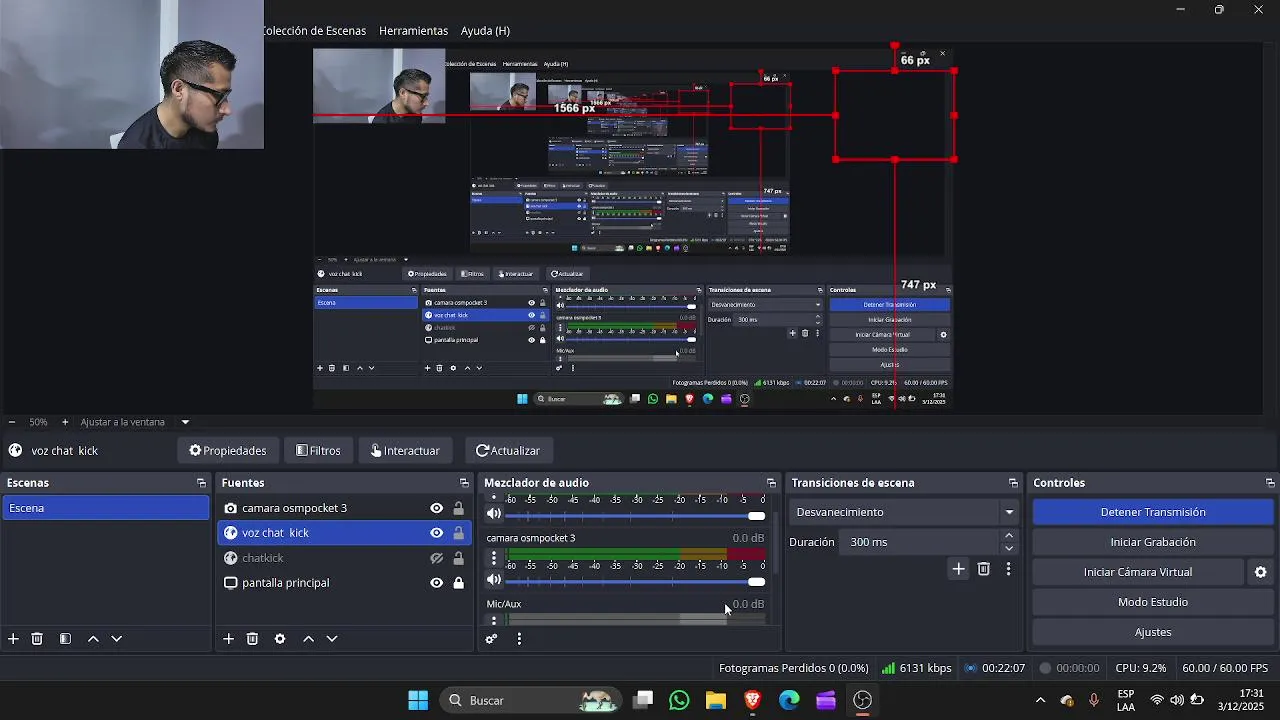
Task: Click Actualizar button
Action: (x=508, y=451)
